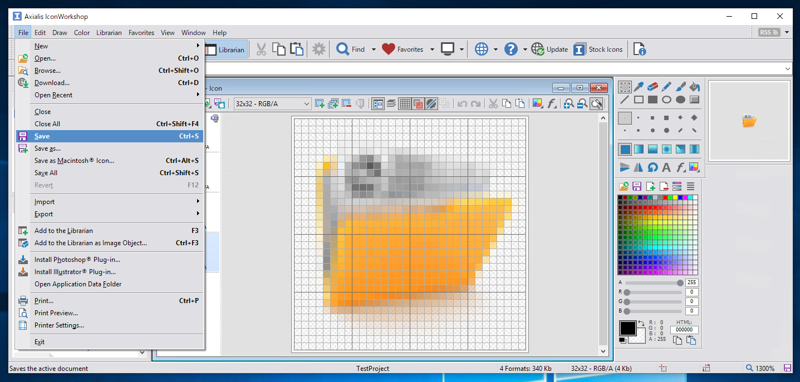
Task: Click the Favorites heart button
Action: 403,49
